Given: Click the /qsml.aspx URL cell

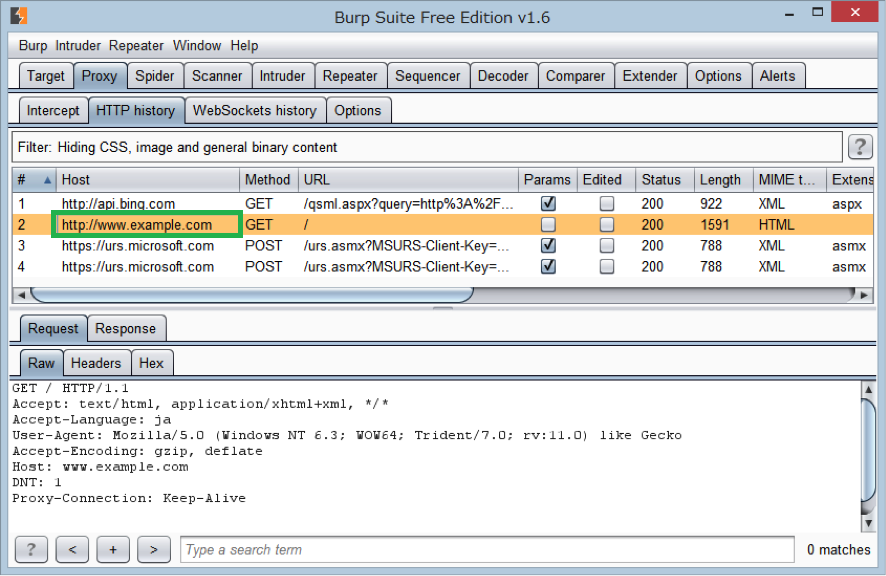Looking at the screenshot, I should [408, 203].
